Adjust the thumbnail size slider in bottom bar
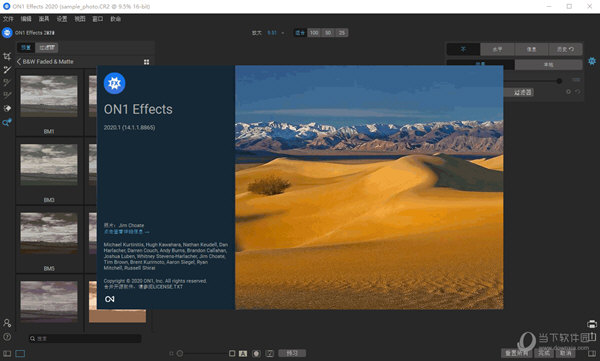This screenshot has width=600, height=361. pos(180,353)
